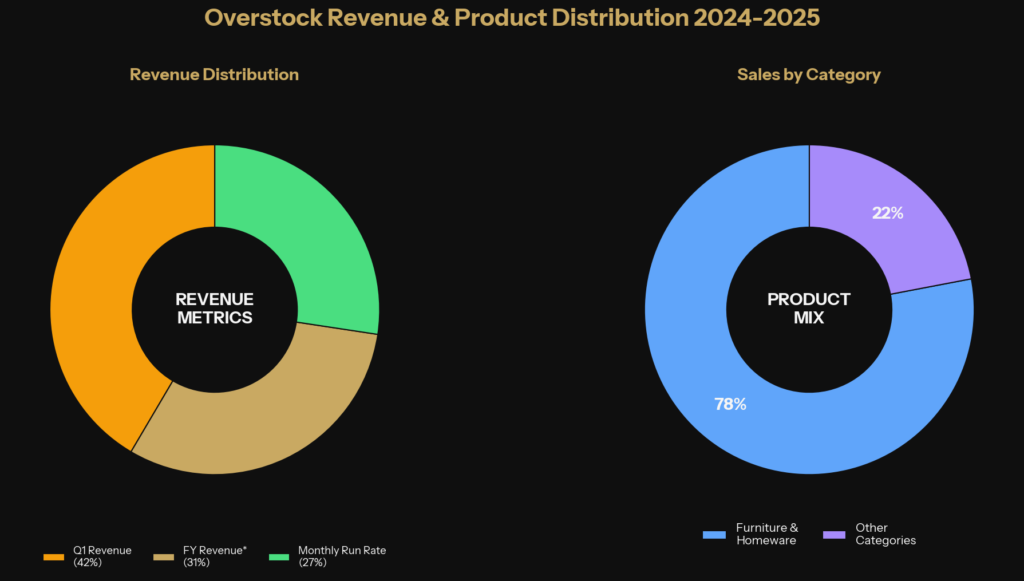Click the blue Furniture & Homeware legend swatch
Viewport: 1024px width, 581px height.
[714, 535]
